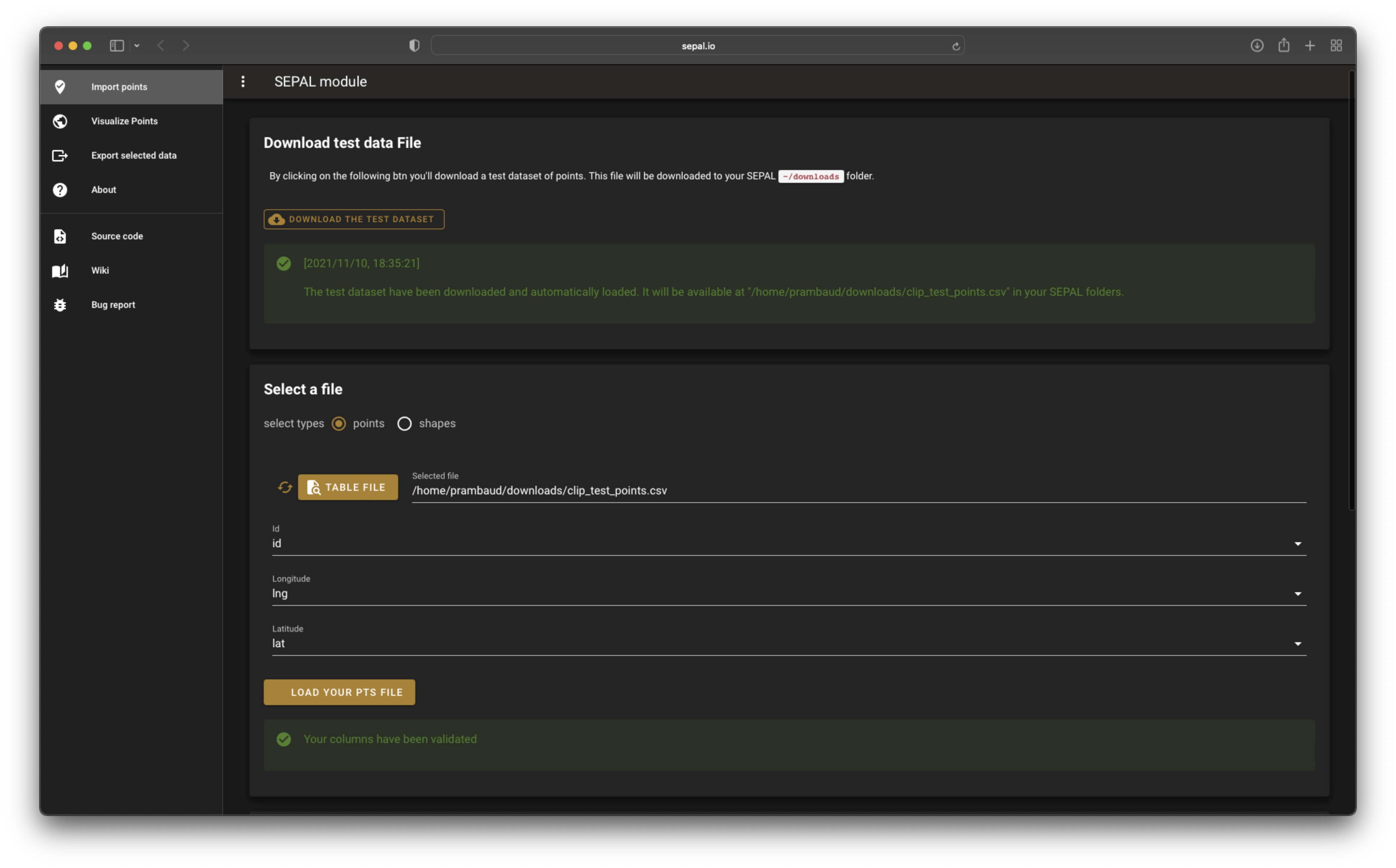Click the browser reload page icon

[956, 46]
